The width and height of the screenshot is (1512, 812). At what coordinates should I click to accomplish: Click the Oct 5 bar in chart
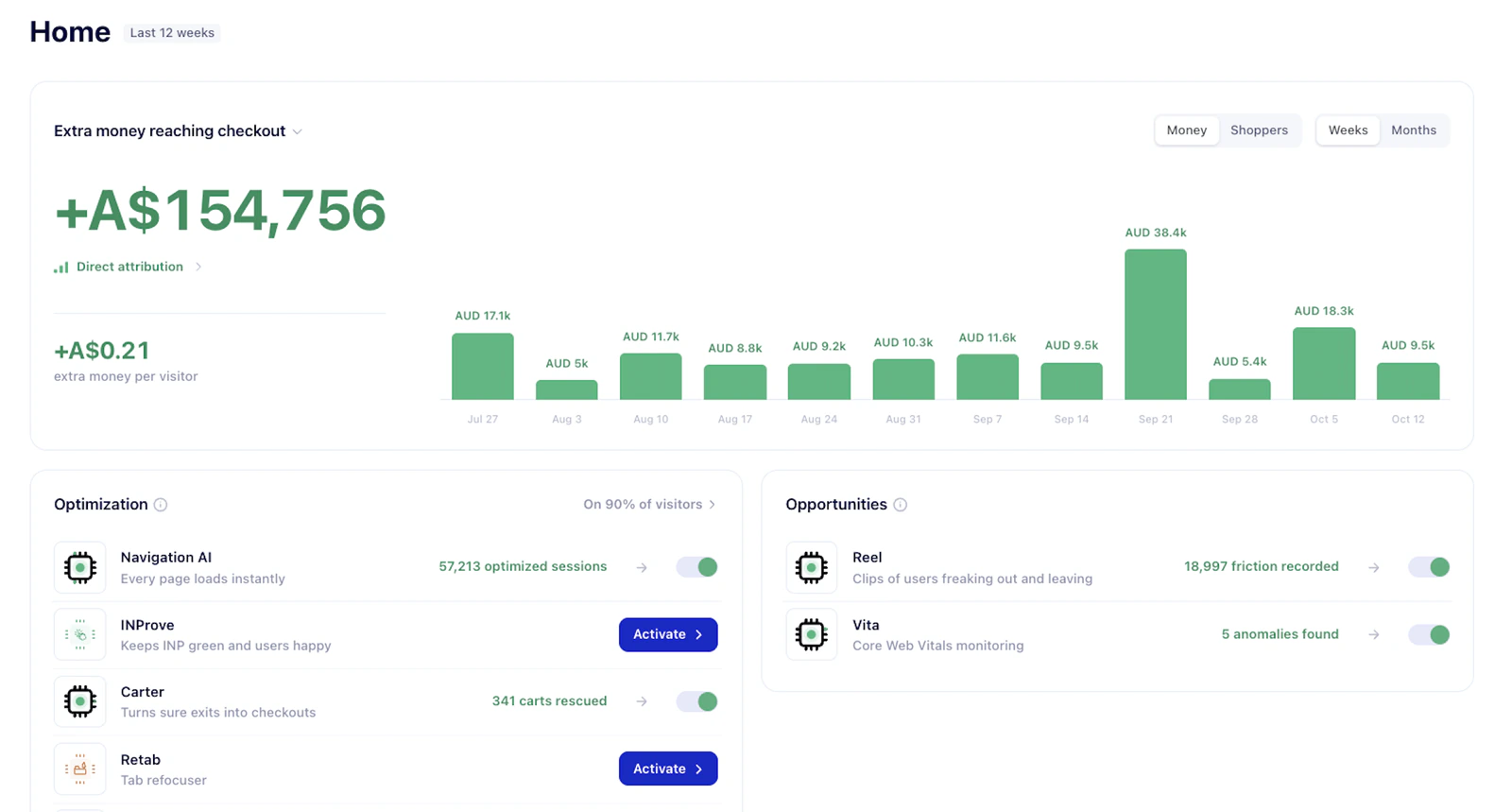pyautogui.click(x=1324, y=364)
